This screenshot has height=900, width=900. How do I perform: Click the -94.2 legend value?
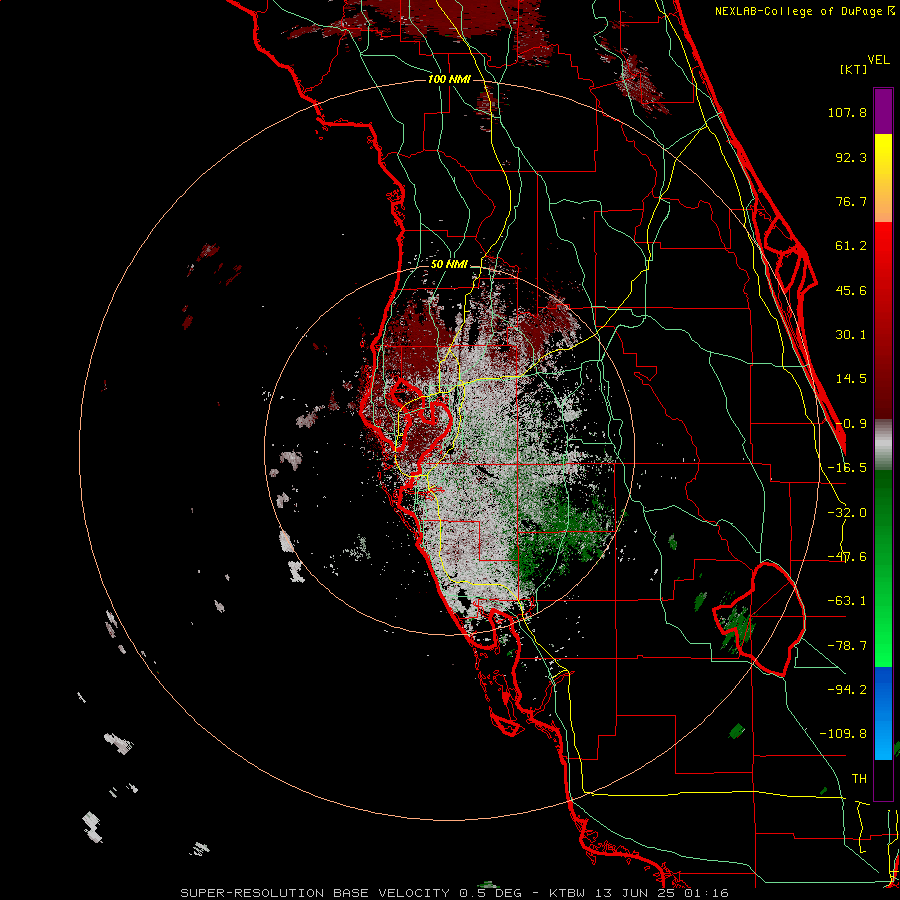point(847,690)
